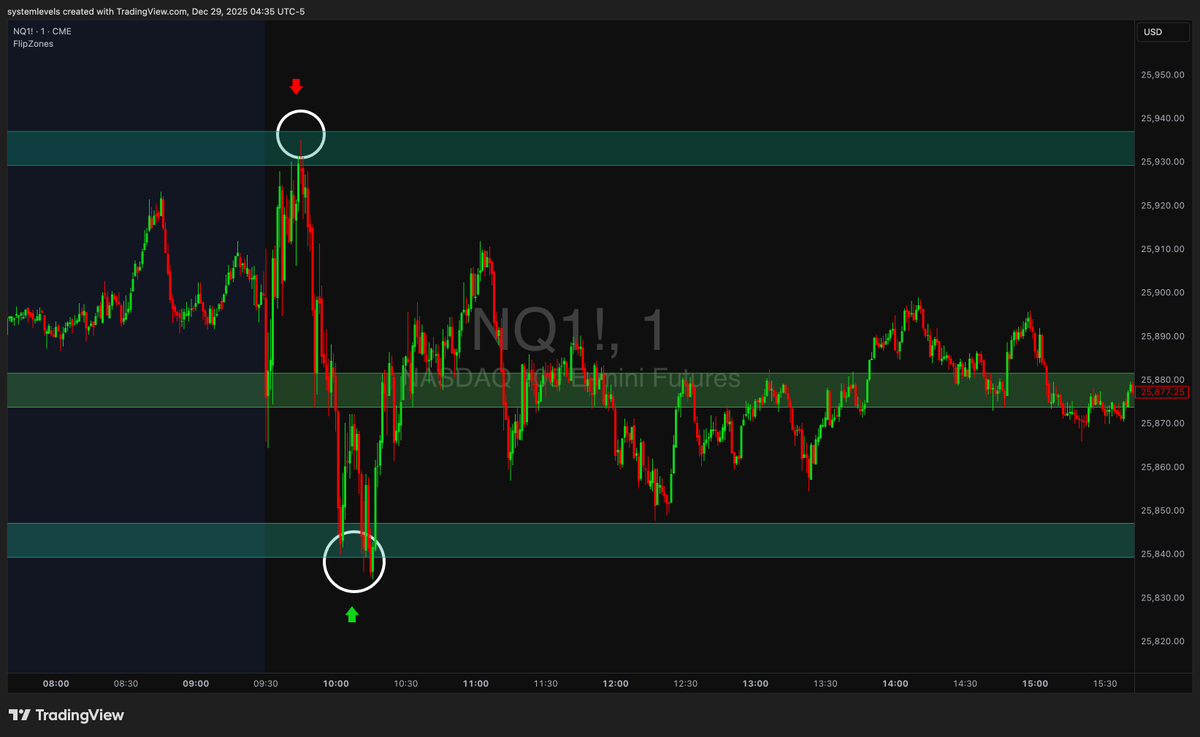Viewport: 1200px width, 737px height.
Task: Click the 25,860.00 price axis label
Action: pyautogui.click(x=1164, y=467)
